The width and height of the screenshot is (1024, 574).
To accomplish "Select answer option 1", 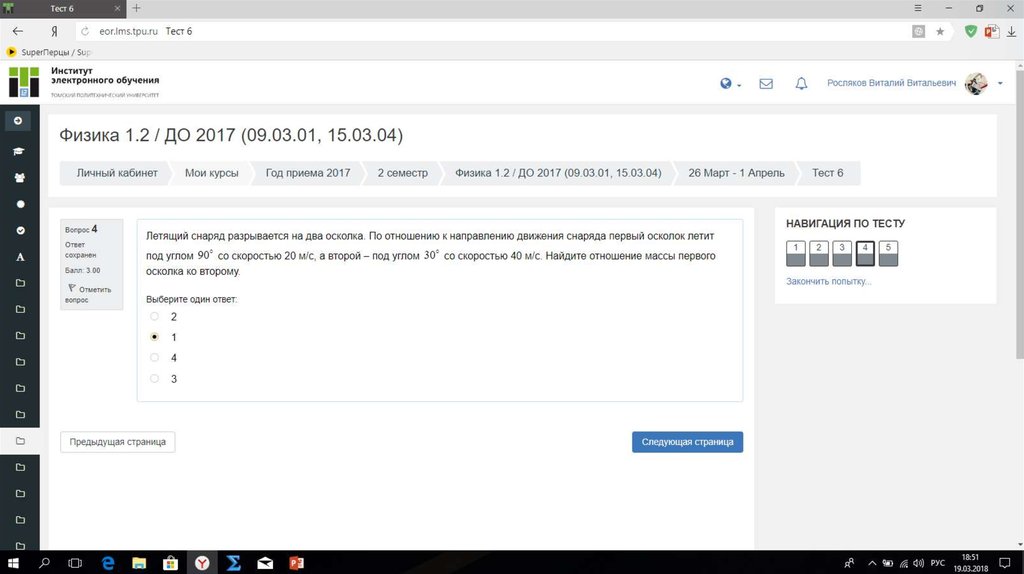I will pos(154,337).
